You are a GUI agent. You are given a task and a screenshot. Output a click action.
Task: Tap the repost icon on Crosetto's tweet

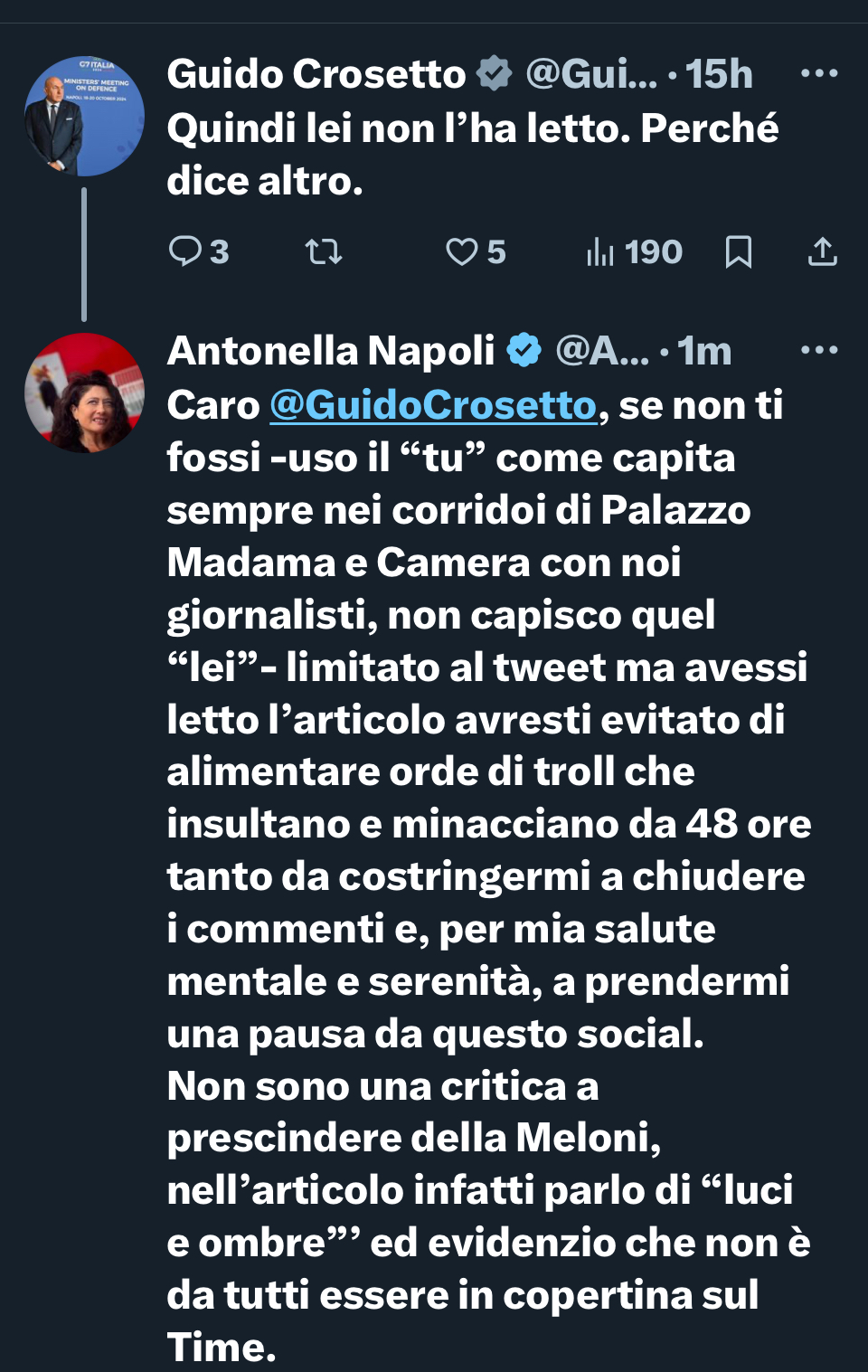(x=323, y=251)
